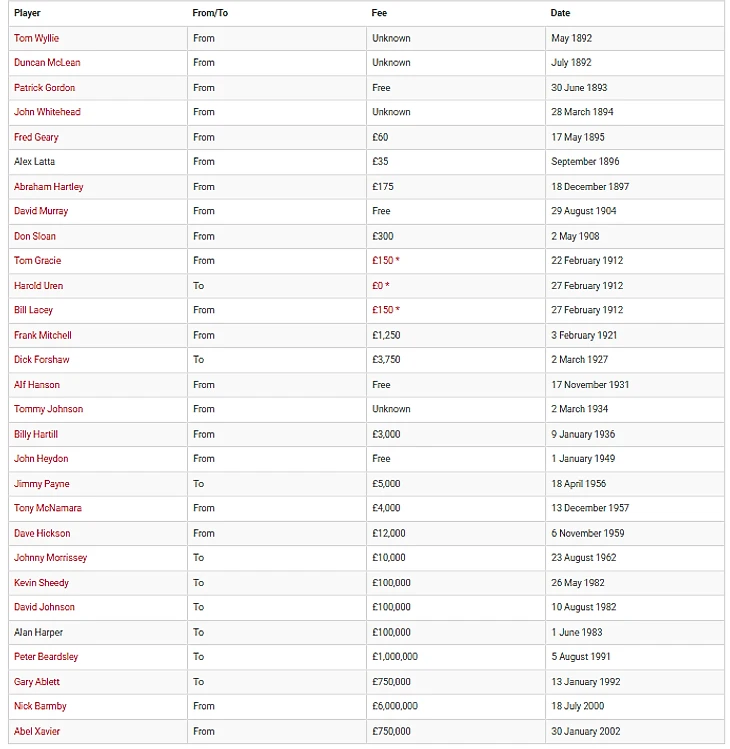This screenshot has height=749, width=730.
Task: Open Tom Wyllie player link
Action: 36,38
